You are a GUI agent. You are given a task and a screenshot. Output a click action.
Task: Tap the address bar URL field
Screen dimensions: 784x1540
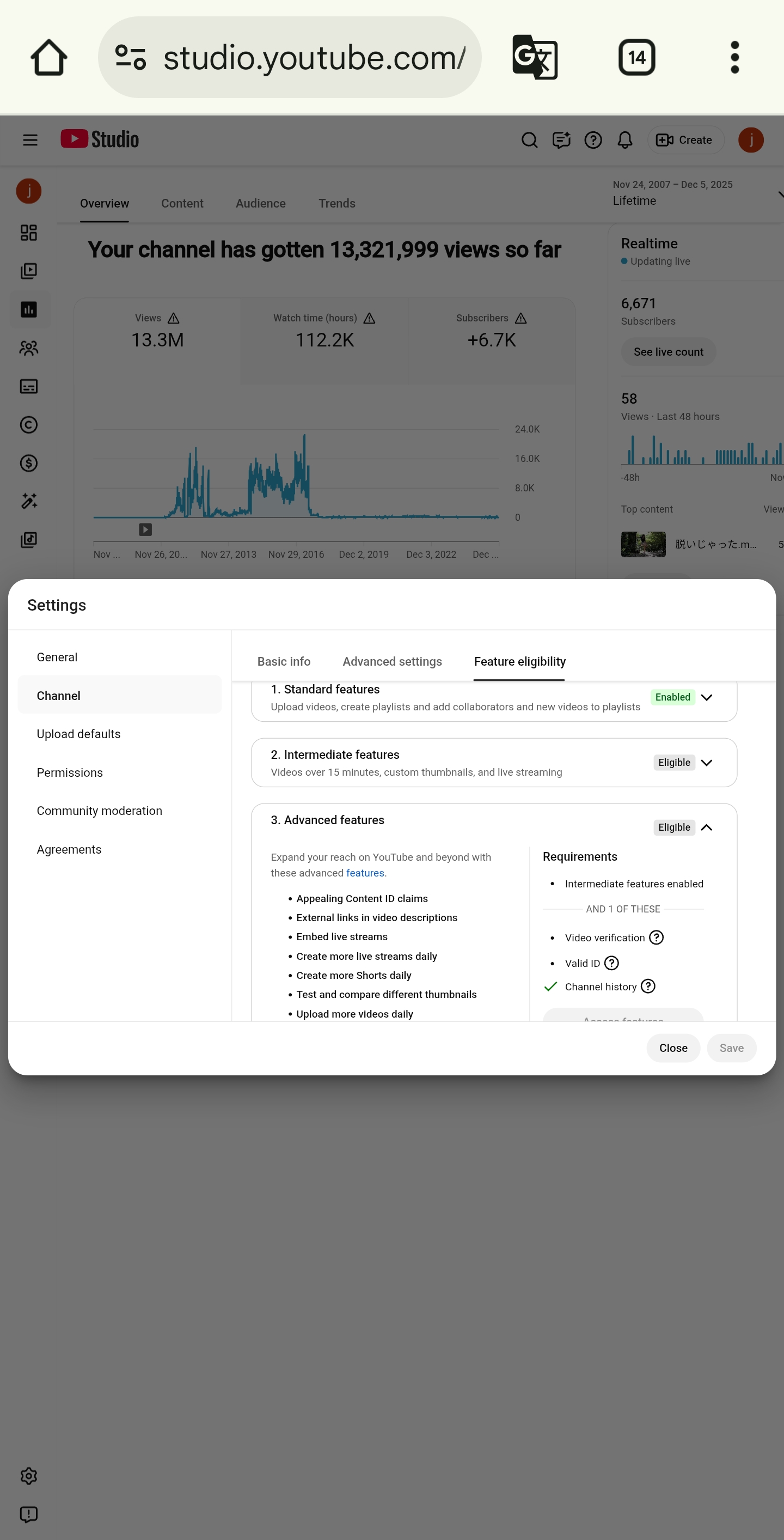click(290, 57)
